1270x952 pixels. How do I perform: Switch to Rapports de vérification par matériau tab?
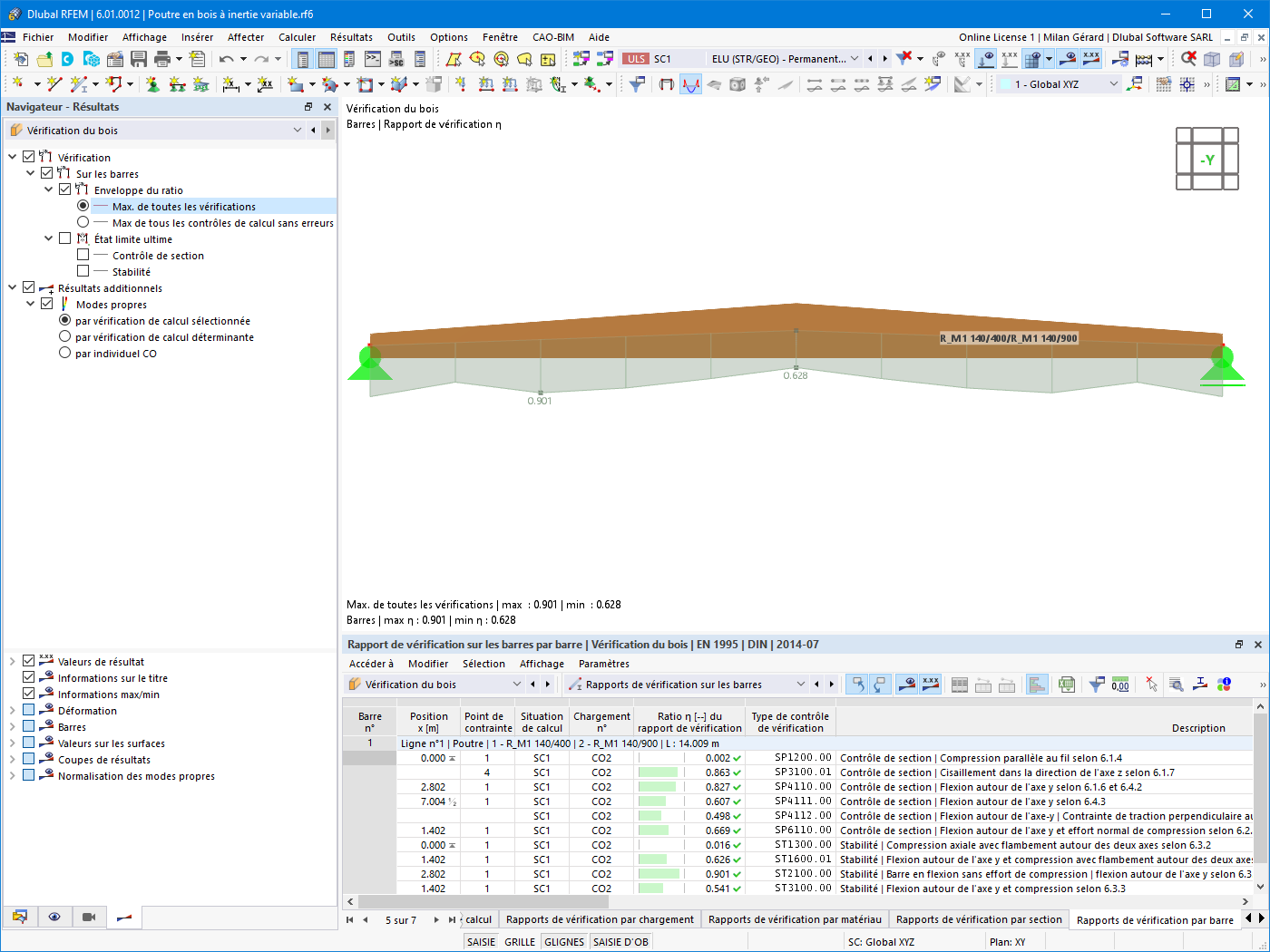(x=795, y=919)
